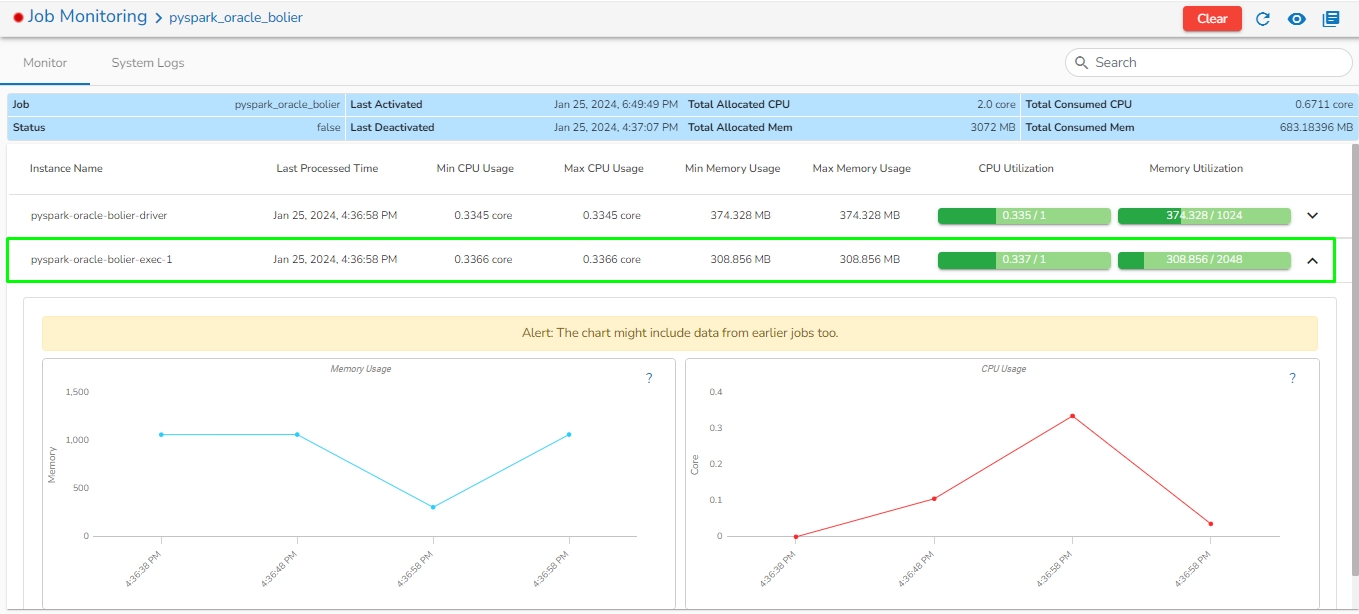Switch to the System Logs tab

click(x=148, y=63)
